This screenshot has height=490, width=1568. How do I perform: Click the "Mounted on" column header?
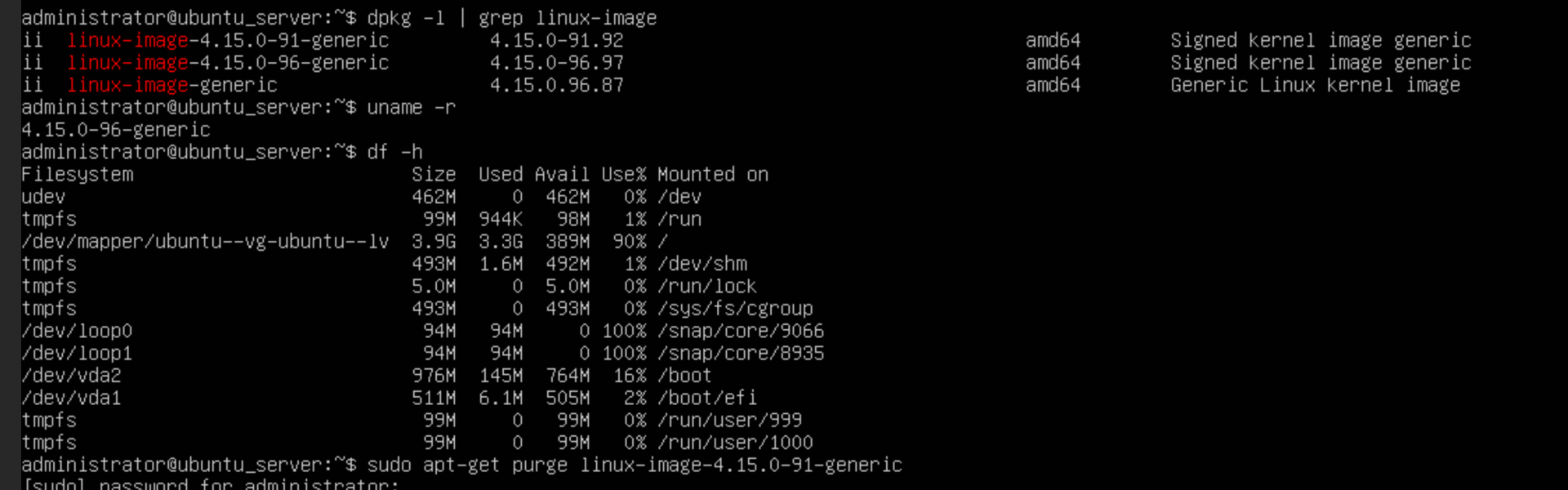point(712,175)
